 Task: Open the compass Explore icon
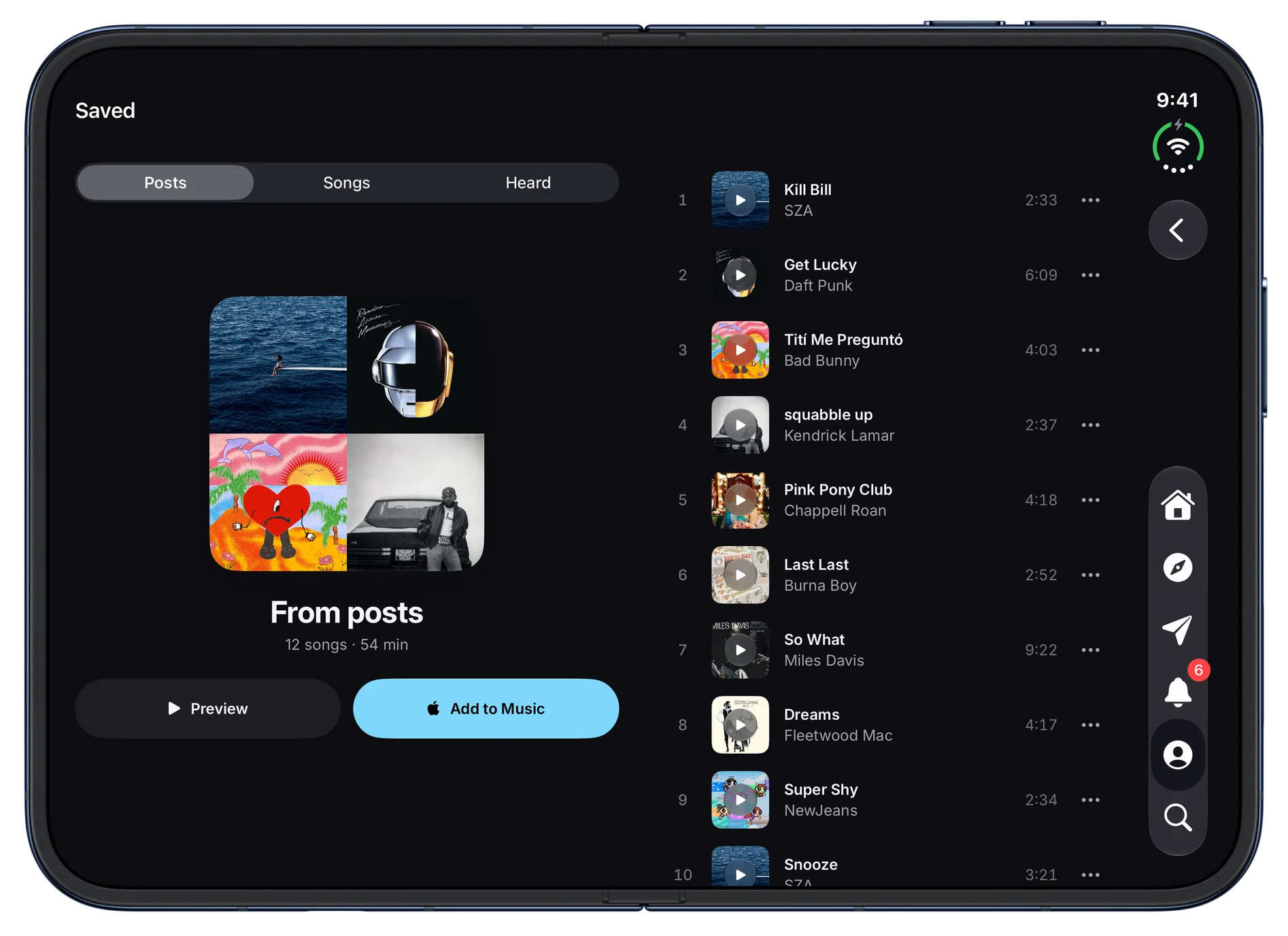point(1177,567)
